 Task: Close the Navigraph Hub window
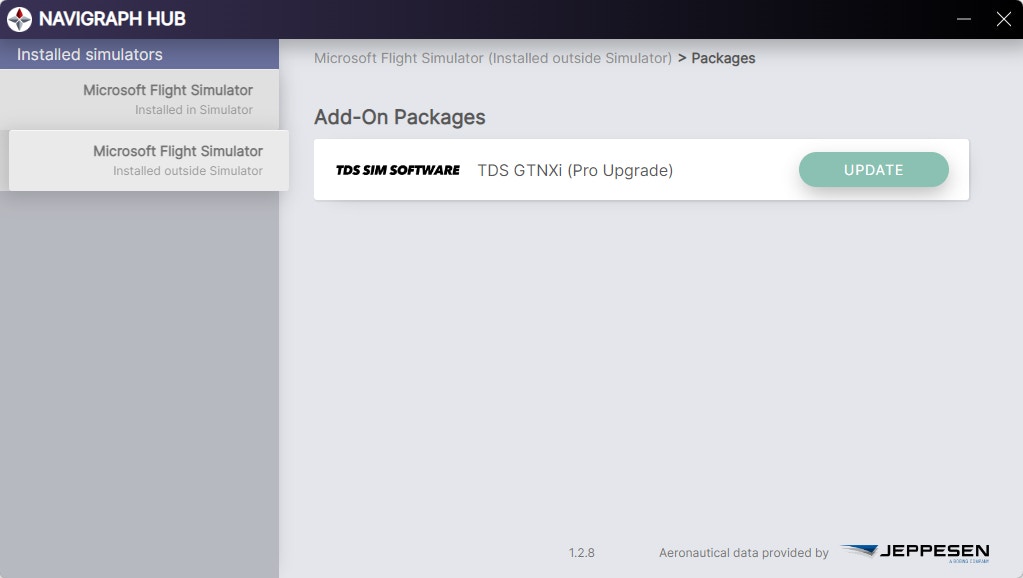click(1004, 19)
